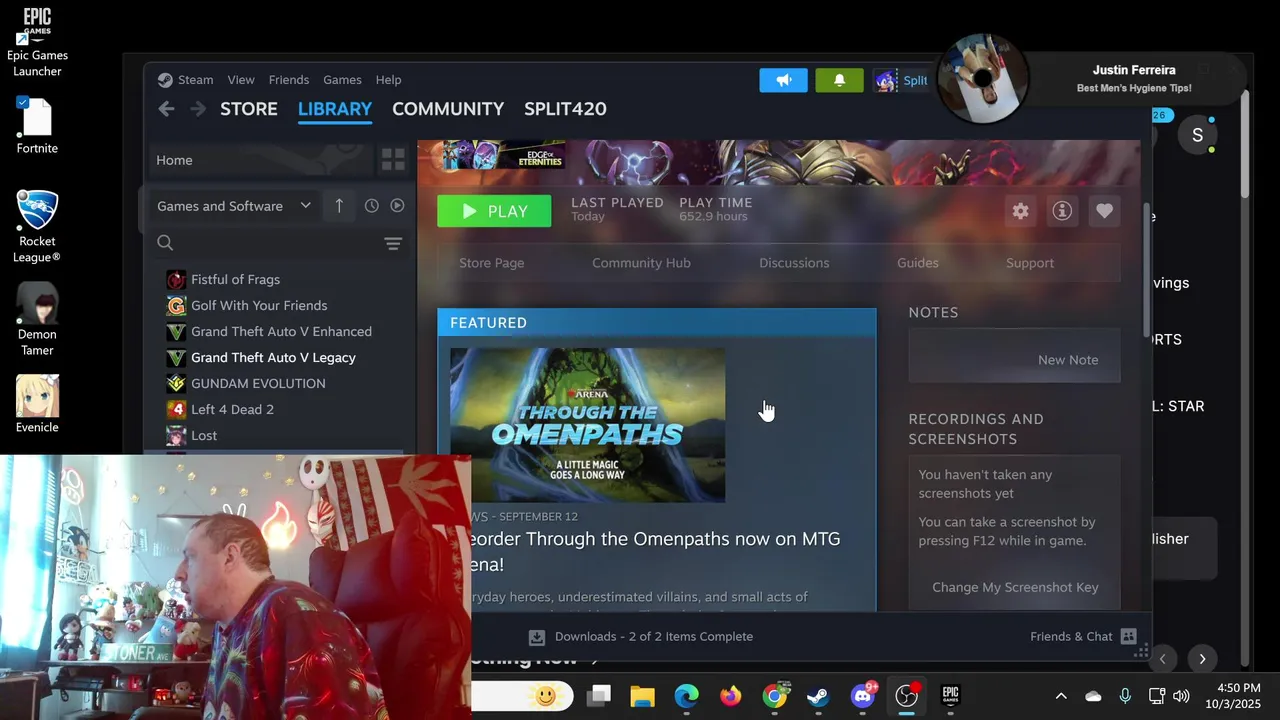The height and width of the screenshot is (720, 1280).
Task: Open Microsoft Edge taskbar icon
Action: 686,696
